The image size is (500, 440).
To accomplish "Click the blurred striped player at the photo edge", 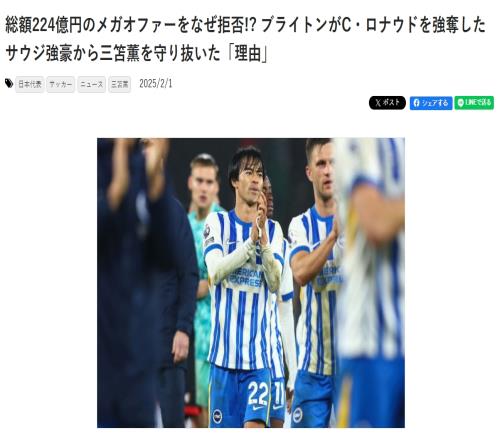I will coord(370,283).
